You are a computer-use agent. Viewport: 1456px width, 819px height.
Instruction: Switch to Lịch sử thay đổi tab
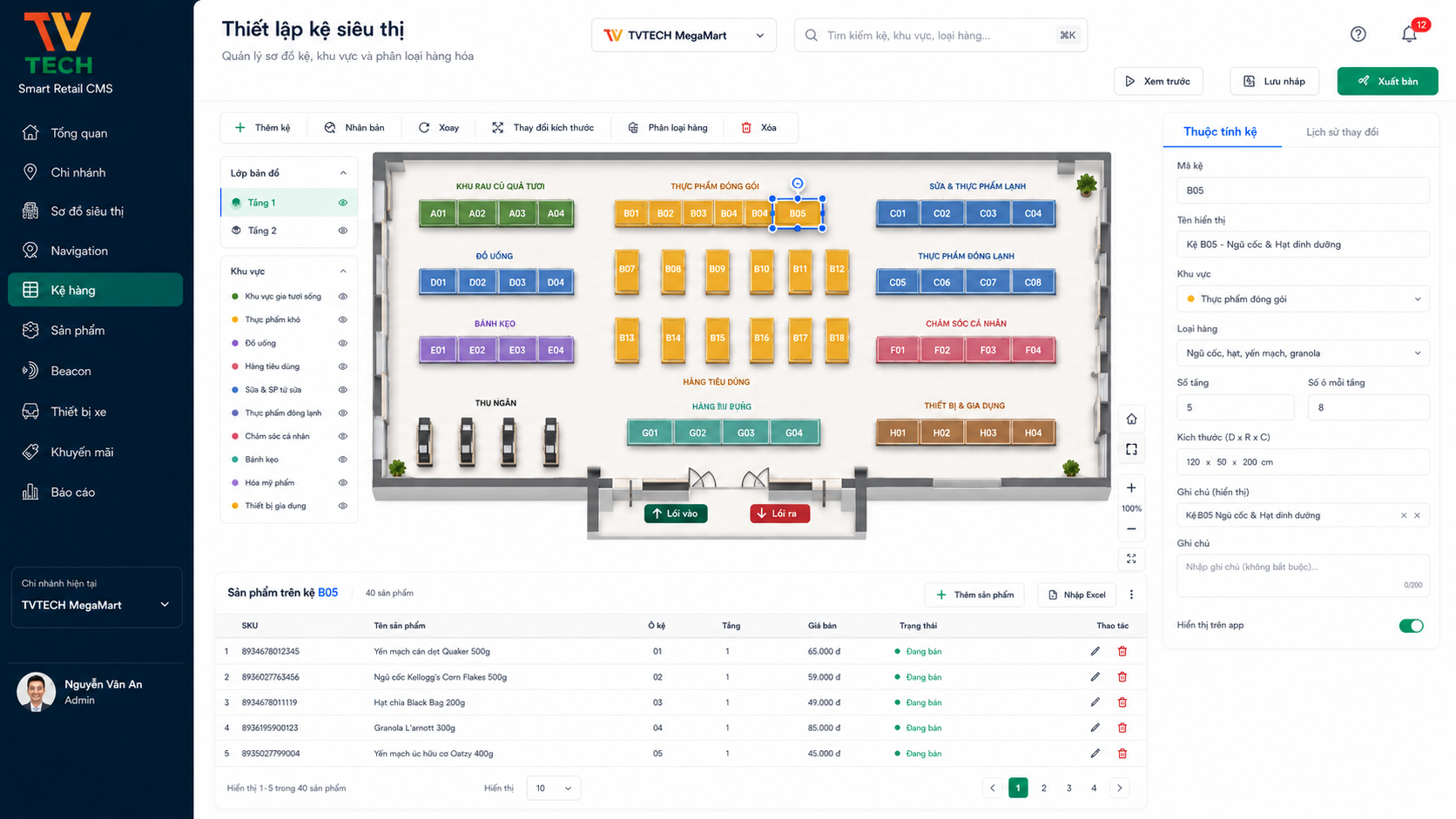click(x=1342, y=131)
